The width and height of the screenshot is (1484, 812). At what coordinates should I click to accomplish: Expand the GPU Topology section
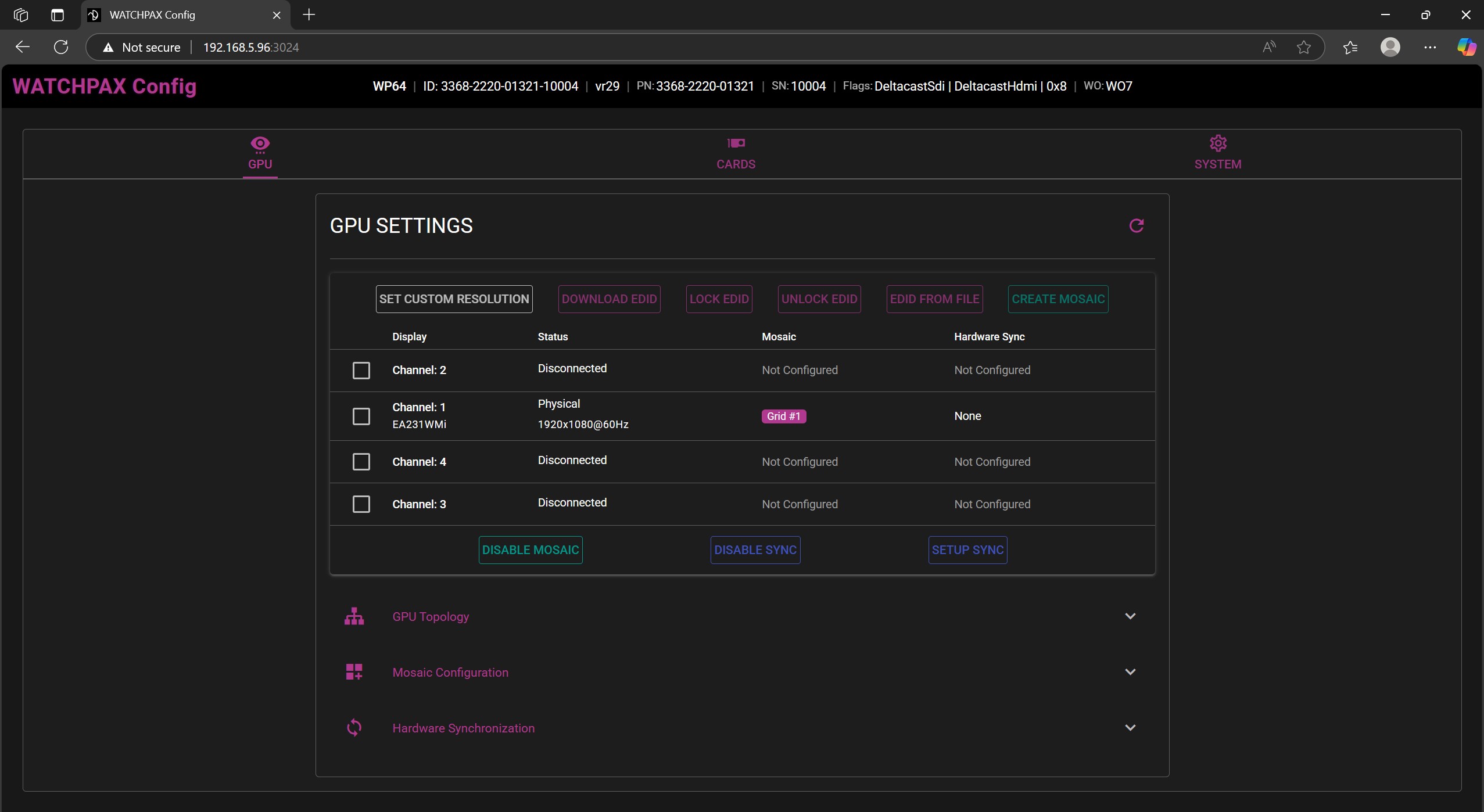coord(1131,616)
